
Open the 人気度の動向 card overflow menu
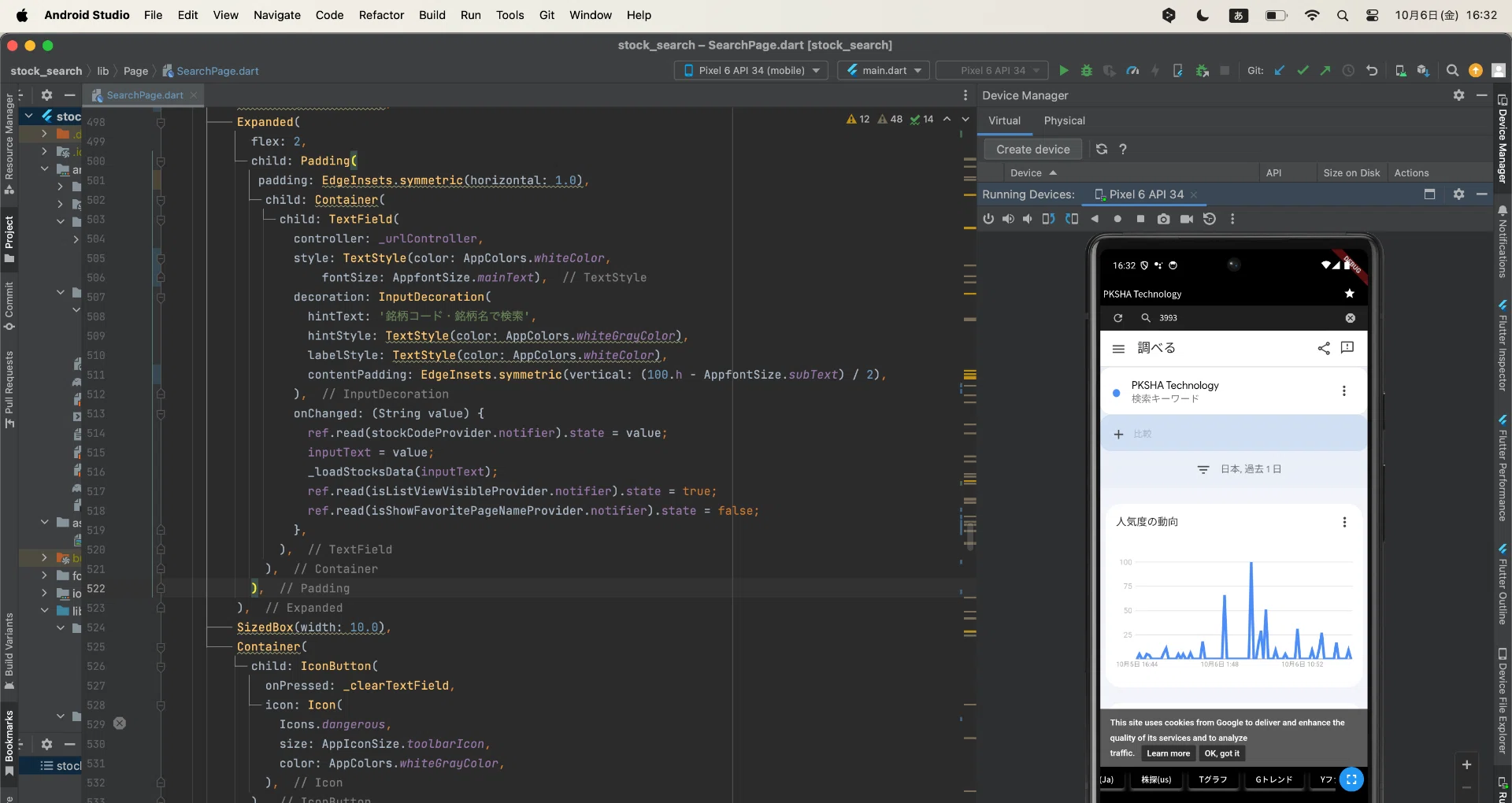(x=1344, y=522)
